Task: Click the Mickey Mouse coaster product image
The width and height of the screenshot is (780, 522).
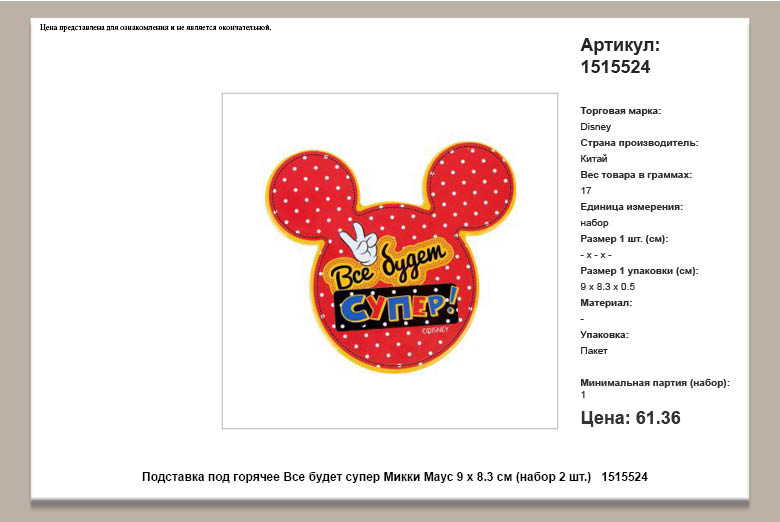Action: point(390,260)
